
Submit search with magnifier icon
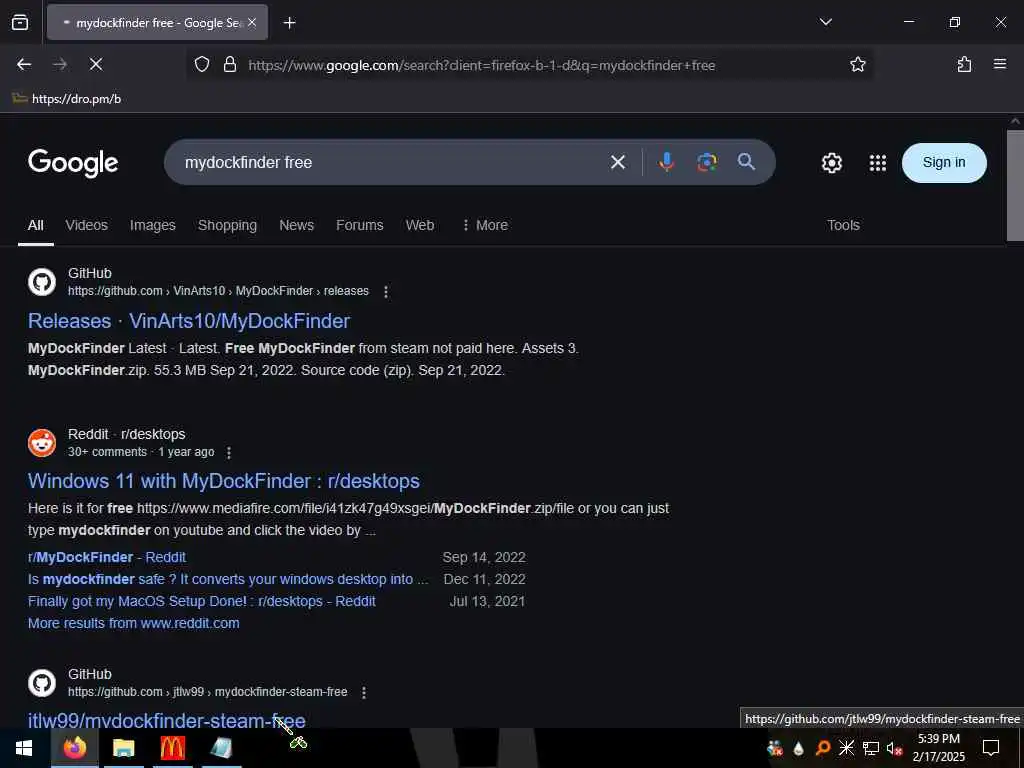pos(746,162)
